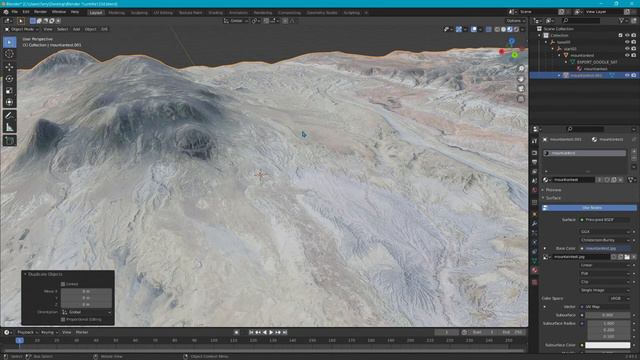Toggle camera view icon in viewport
The width and height of the screenshot is (640, 360).
pos(521,89)
